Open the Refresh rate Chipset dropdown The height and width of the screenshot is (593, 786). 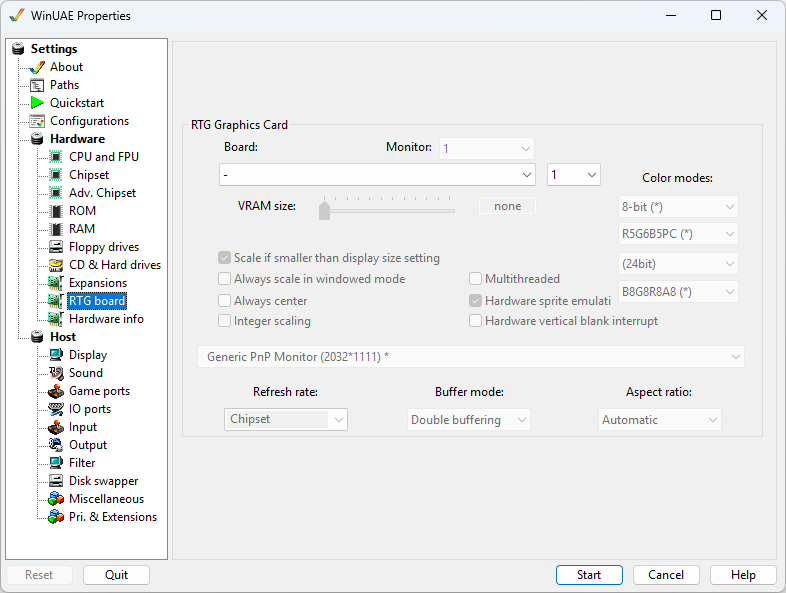click(x=286, y=420)
